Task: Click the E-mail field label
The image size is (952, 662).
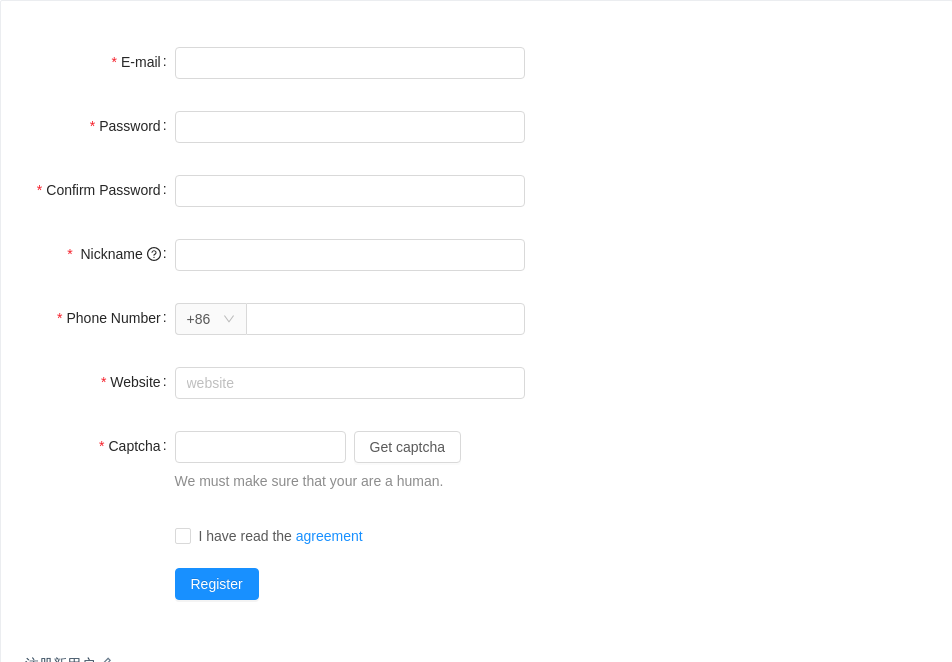Action: (140, 62)
